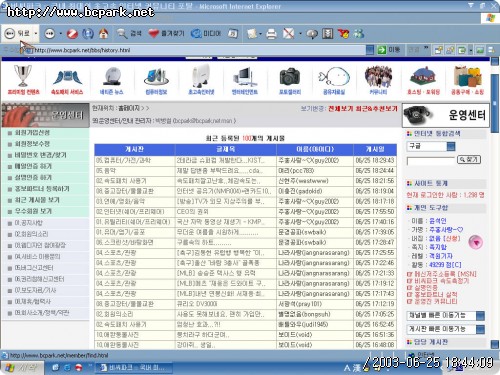Open browsing history toolbar icon

(x=233, y=33)
